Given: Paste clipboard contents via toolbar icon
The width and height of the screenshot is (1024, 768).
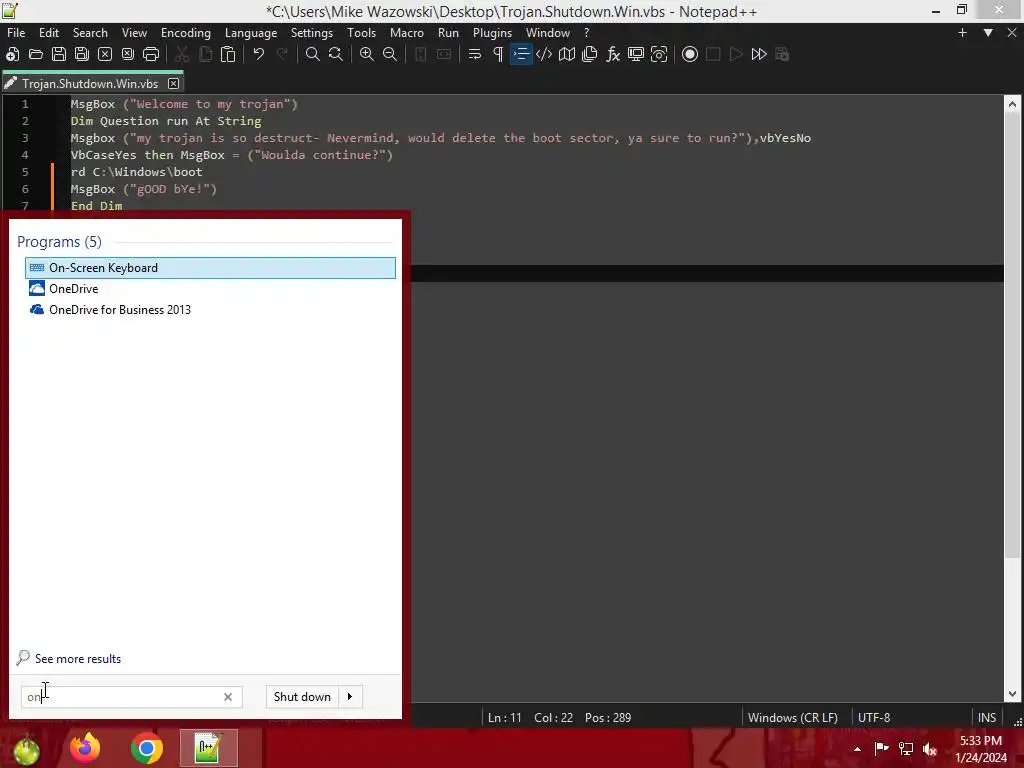Looking at the screenshot, I should [x=228, y=54].
